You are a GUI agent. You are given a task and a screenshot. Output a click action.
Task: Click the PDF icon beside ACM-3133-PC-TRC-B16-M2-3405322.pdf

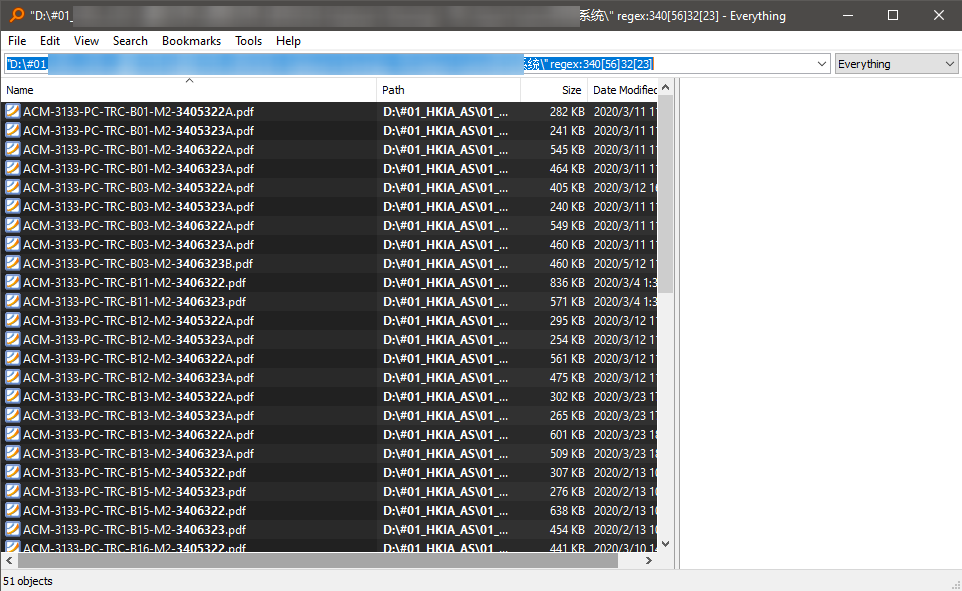(12, 548)
